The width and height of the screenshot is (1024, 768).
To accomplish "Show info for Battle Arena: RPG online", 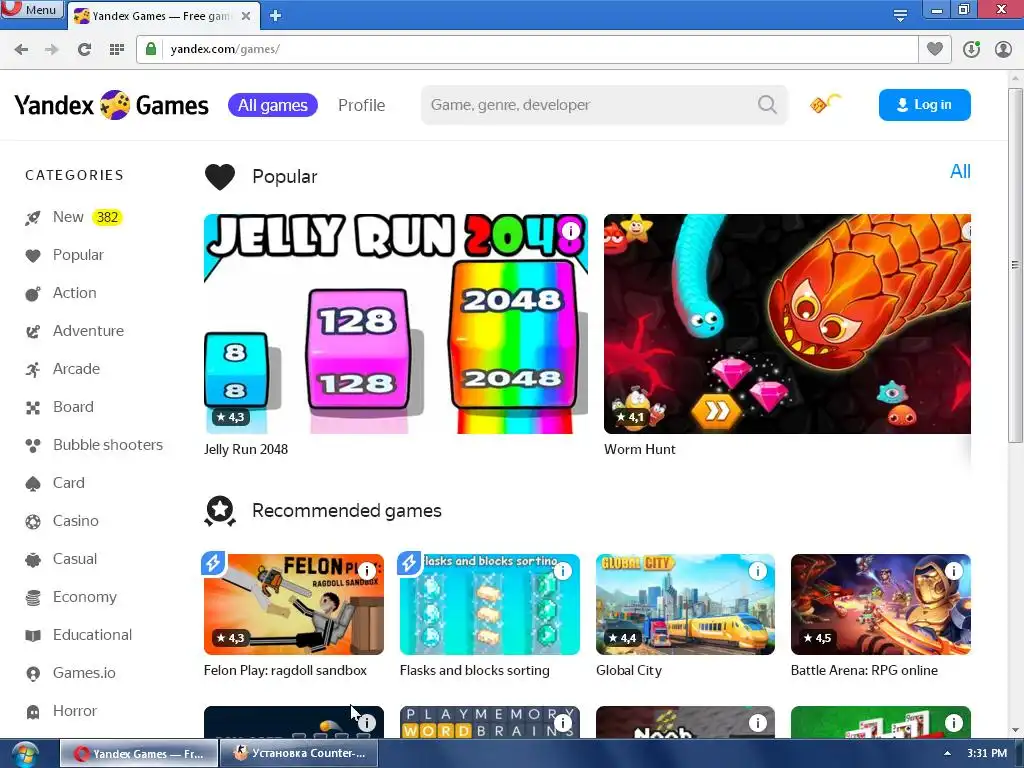I will tap(953, 571).
